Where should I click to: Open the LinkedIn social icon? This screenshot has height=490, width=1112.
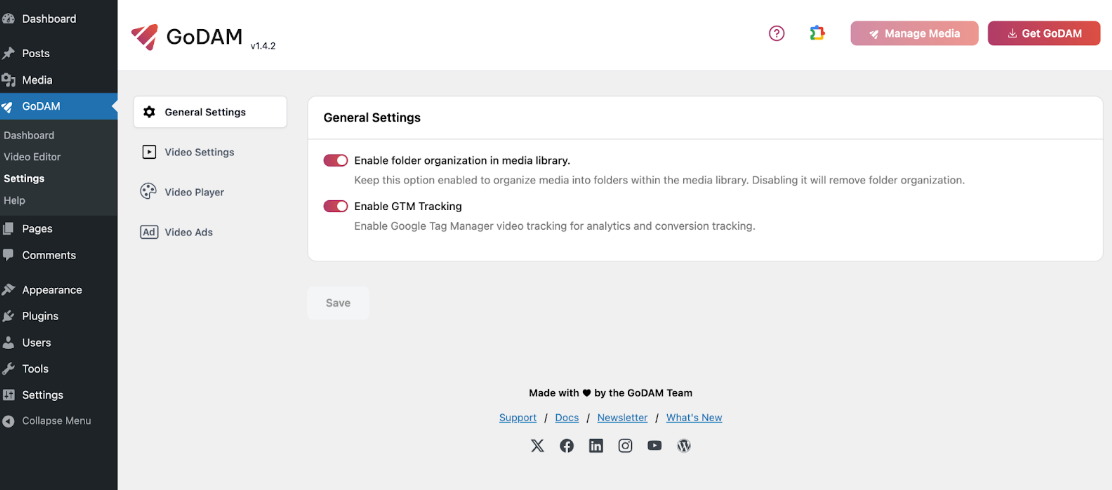(x=596, y=446)
